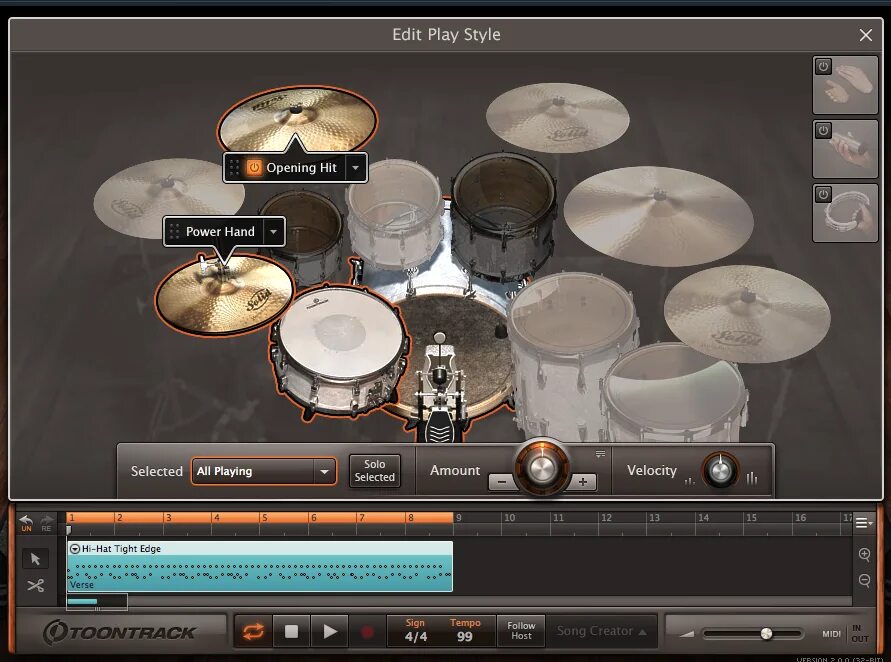This screenshot has width=891, height=662.
Task: Enable the loop playback icon
Action: (x=252, y=631)
